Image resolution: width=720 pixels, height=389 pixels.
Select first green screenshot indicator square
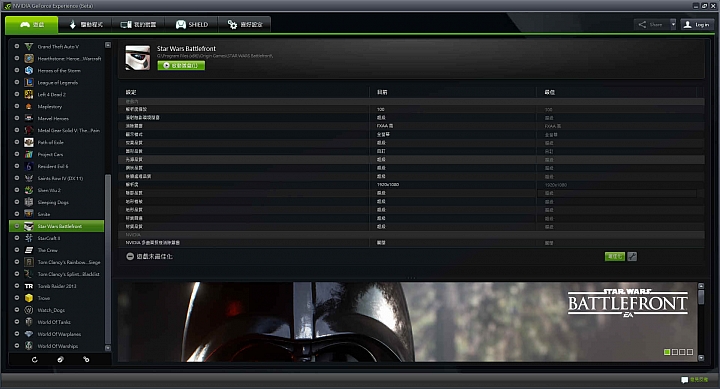[x=667, y=352]
